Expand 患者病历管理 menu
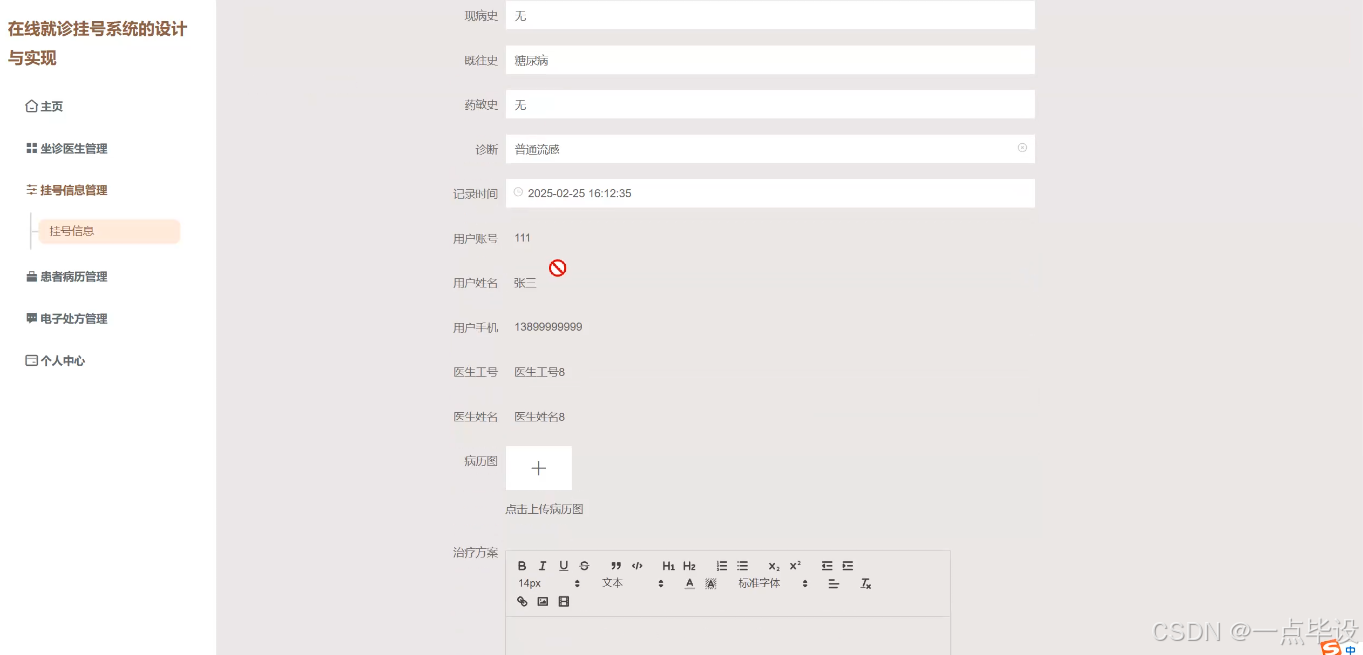This screenshot has height=655, width=1363. [66, 276]
